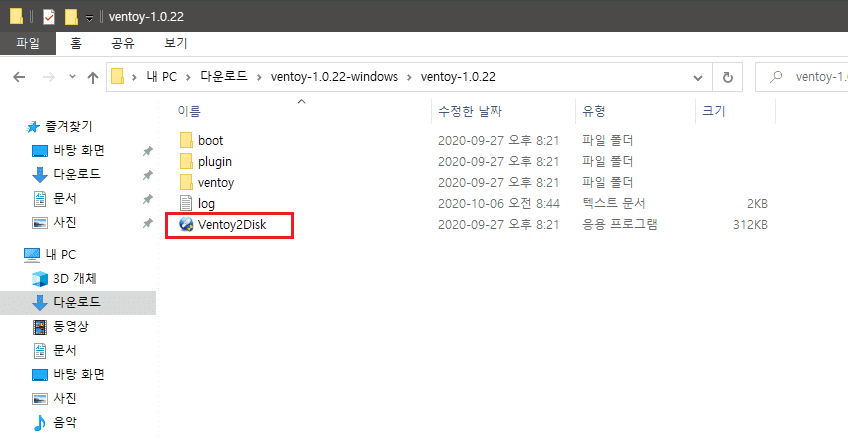848x440 pixels.
Task: Expand chevron after 다운로드 breadcrumb
Action: (259, 77)
